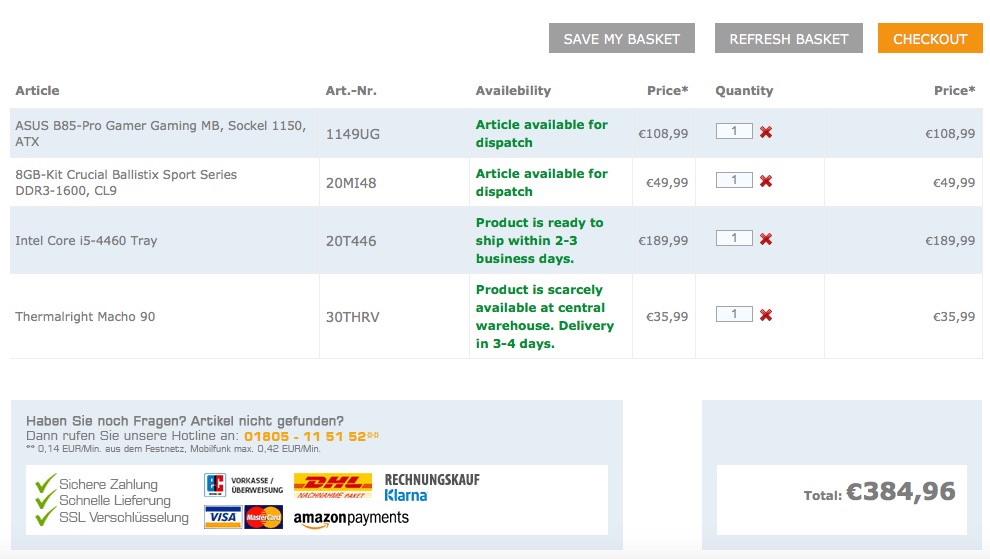This screenshot has width=990, height=559.
Task: Click the amazon payments logo
Action: [351, 518]
